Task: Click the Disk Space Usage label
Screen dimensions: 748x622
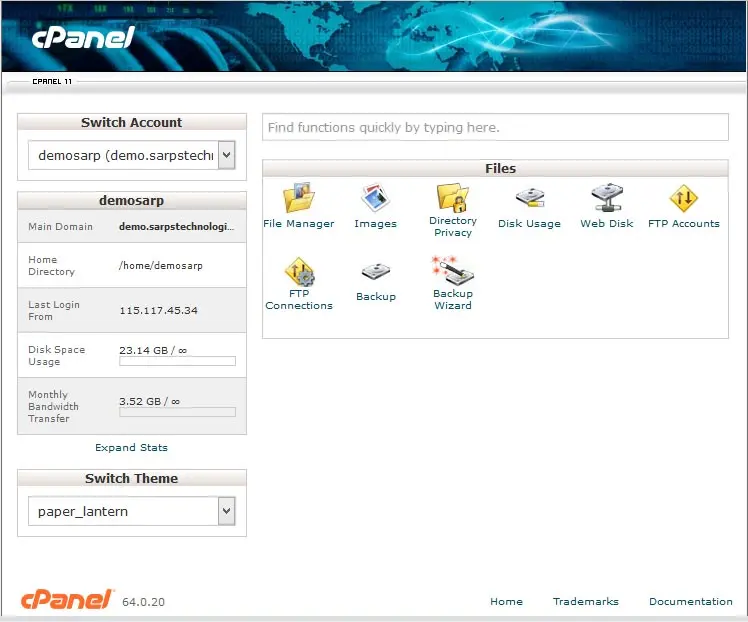Action: 56,355
